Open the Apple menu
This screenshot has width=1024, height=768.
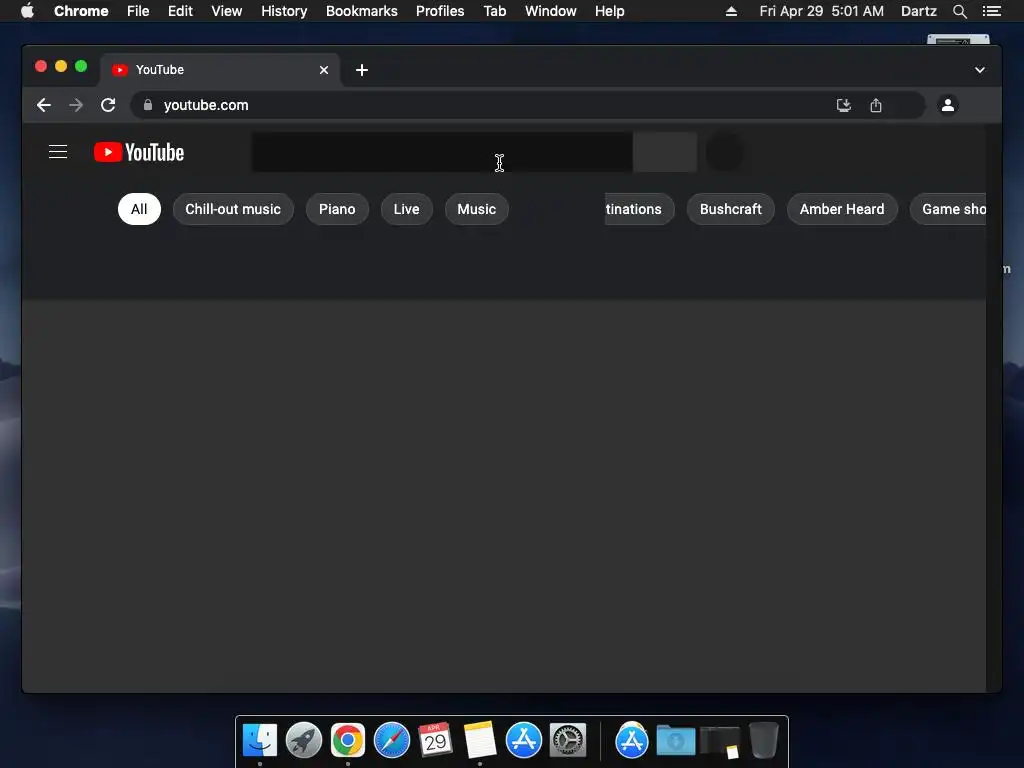tap(27, 11)
